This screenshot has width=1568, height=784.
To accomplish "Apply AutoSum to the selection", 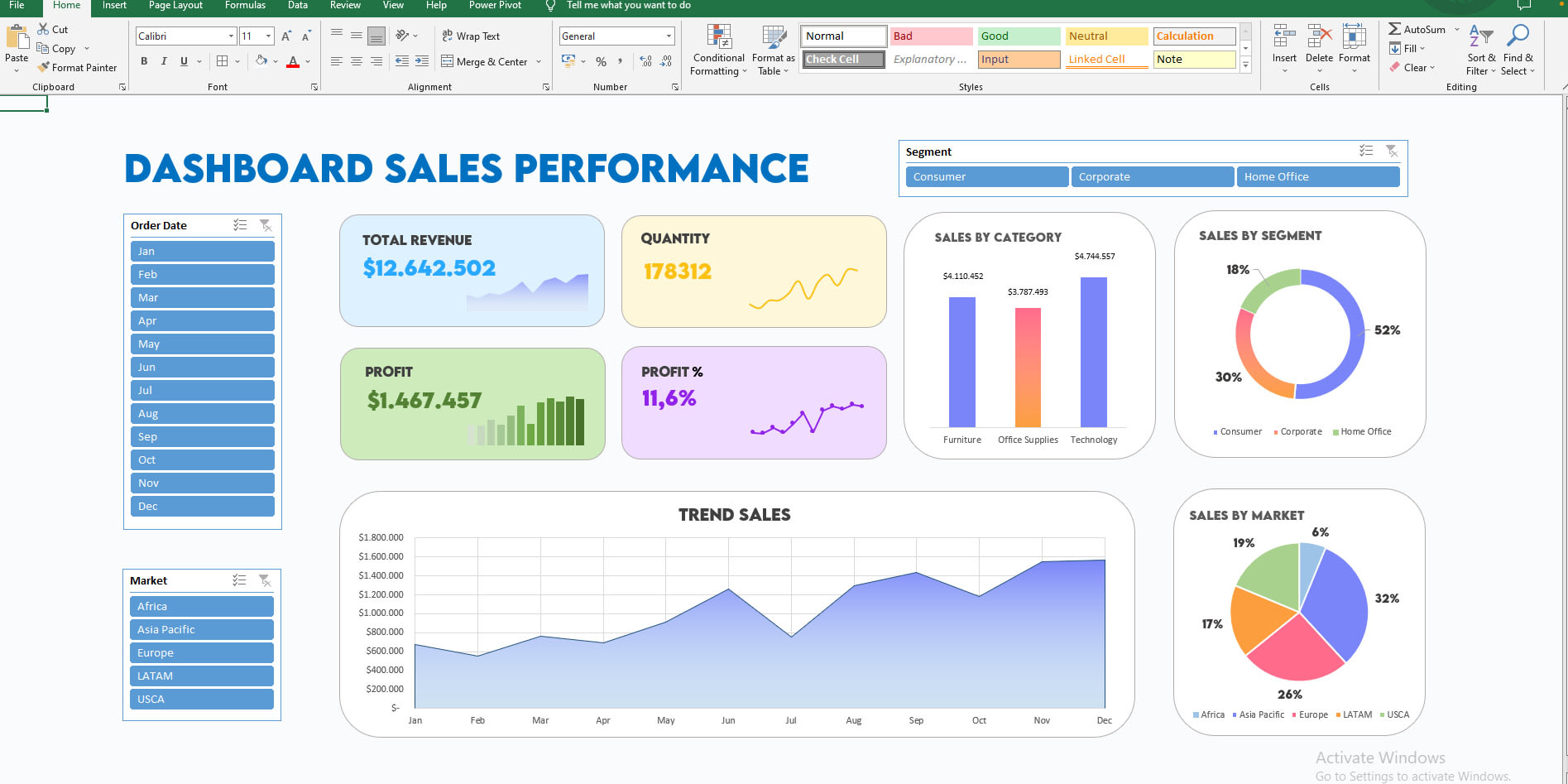I will click(x=1417, y=29).
